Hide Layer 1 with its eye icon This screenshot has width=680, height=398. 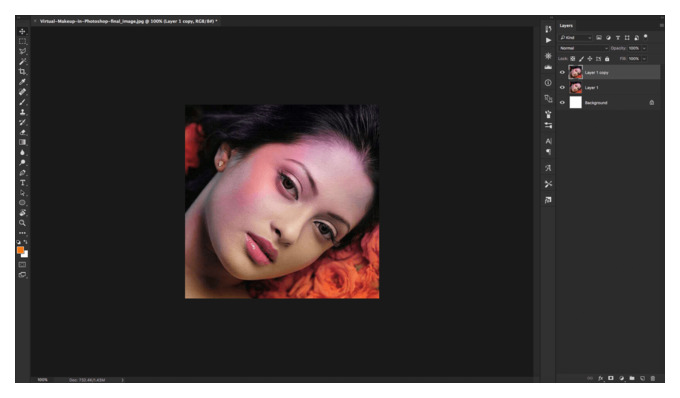pyautogui.click(x=562, y=88)
